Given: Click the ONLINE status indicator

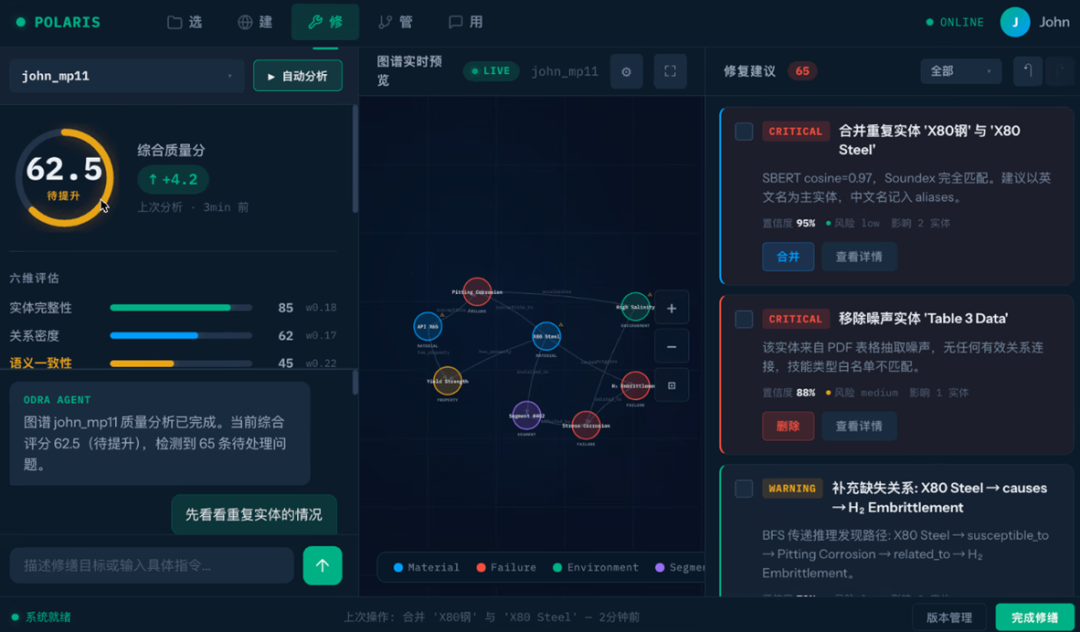Looking at the screenshot, I should point(955,22).
